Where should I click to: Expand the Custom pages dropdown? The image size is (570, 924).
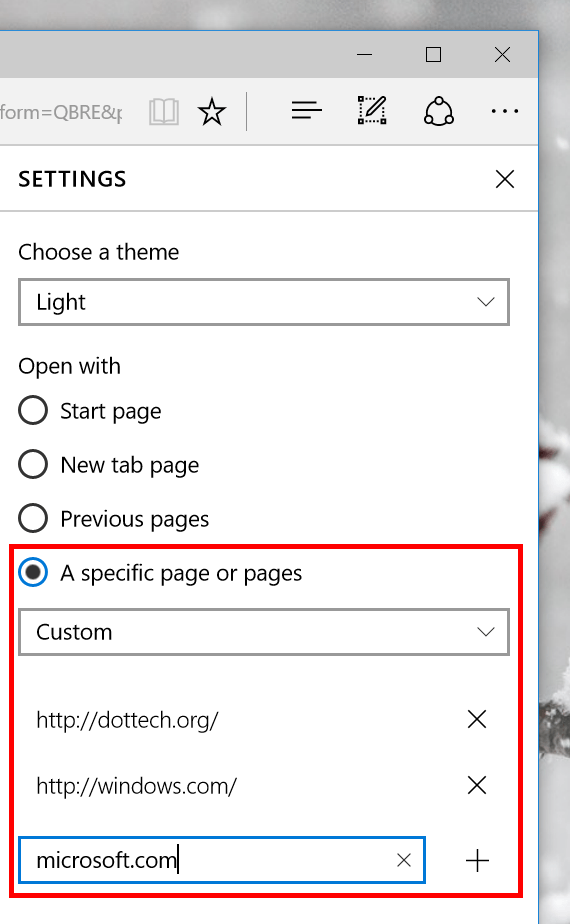(x=263, y=632)
